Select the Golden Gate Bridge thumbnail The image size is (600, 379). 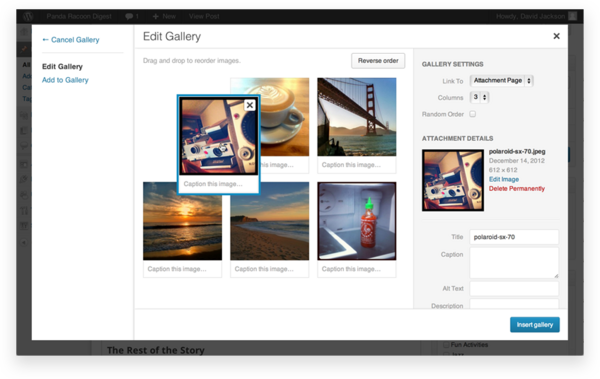pos(357,117)
